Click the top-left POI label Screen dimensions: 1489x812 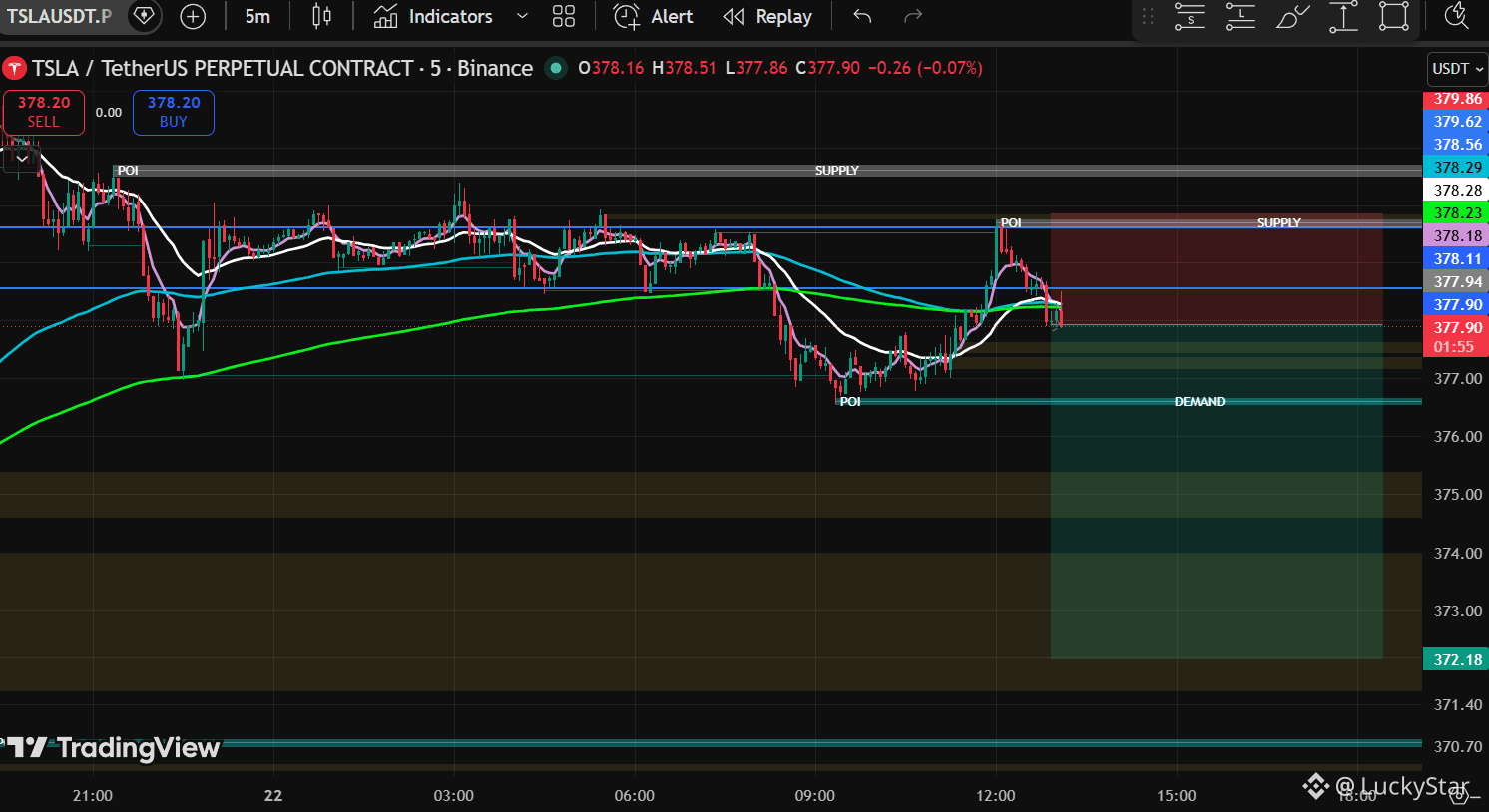128,170
